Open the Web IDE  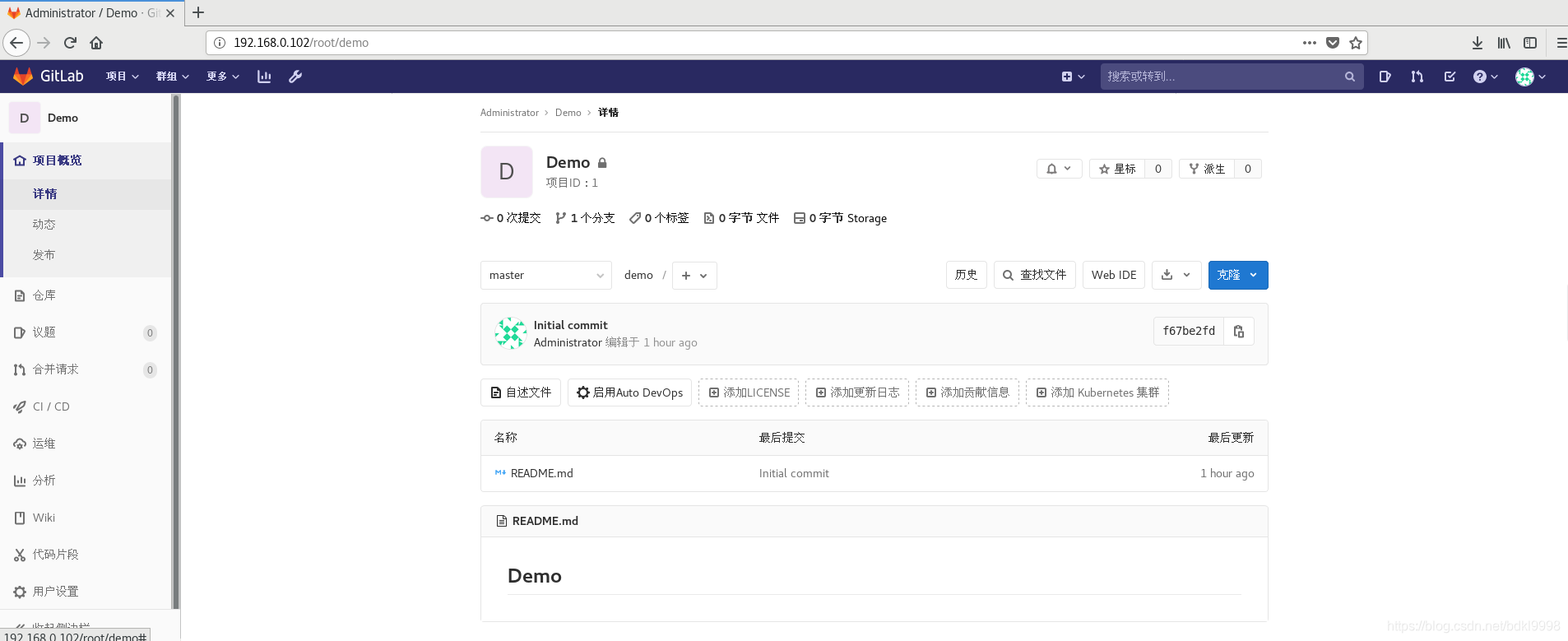pos(1114,275)
